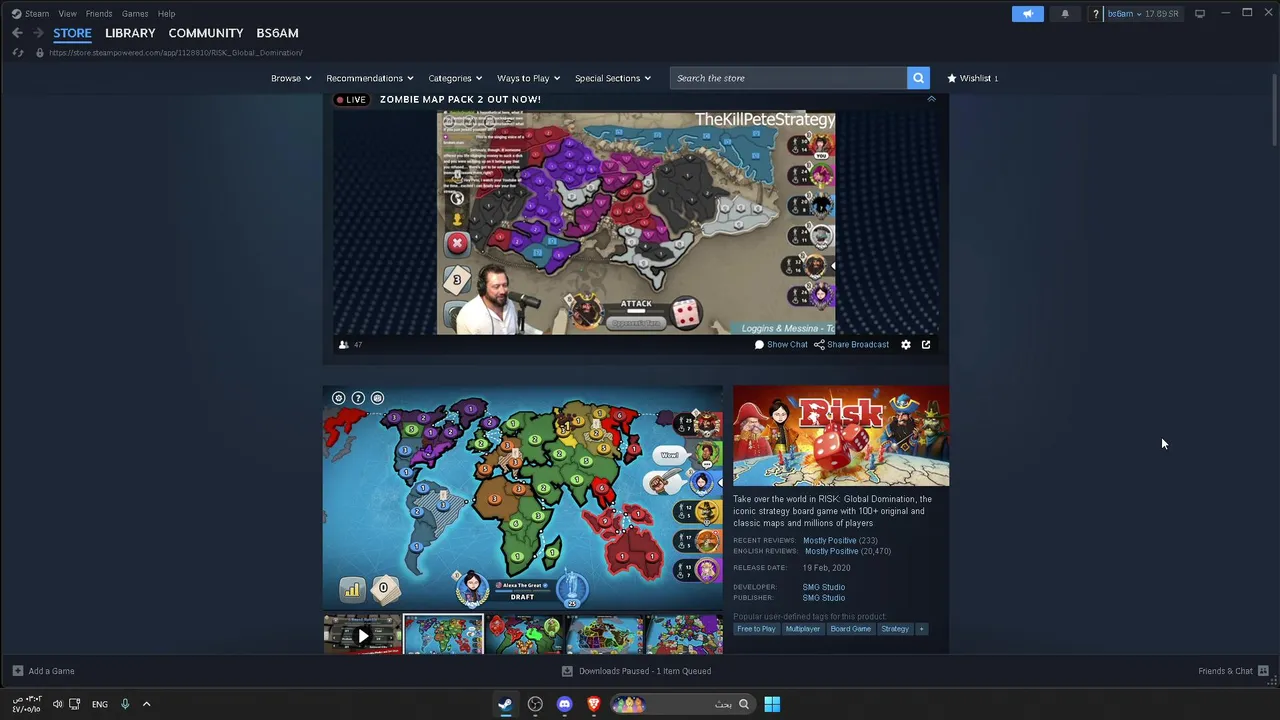Click the taskbar search box
This screenshot has height=720, width=1280.
click(x=683, y=704)
